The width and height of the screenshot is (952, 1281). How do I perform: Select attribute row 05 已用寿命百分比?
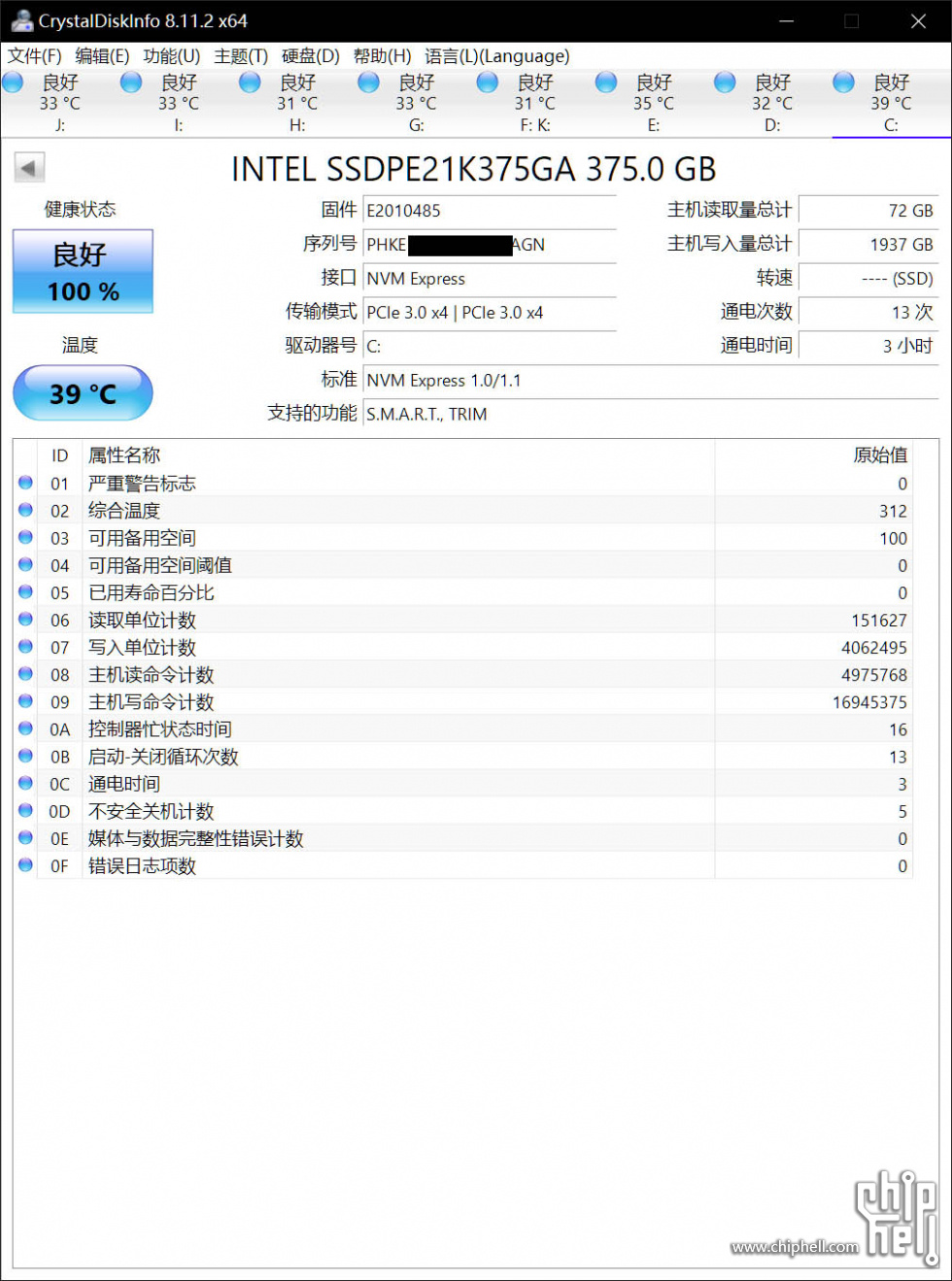tap(462, 592)
